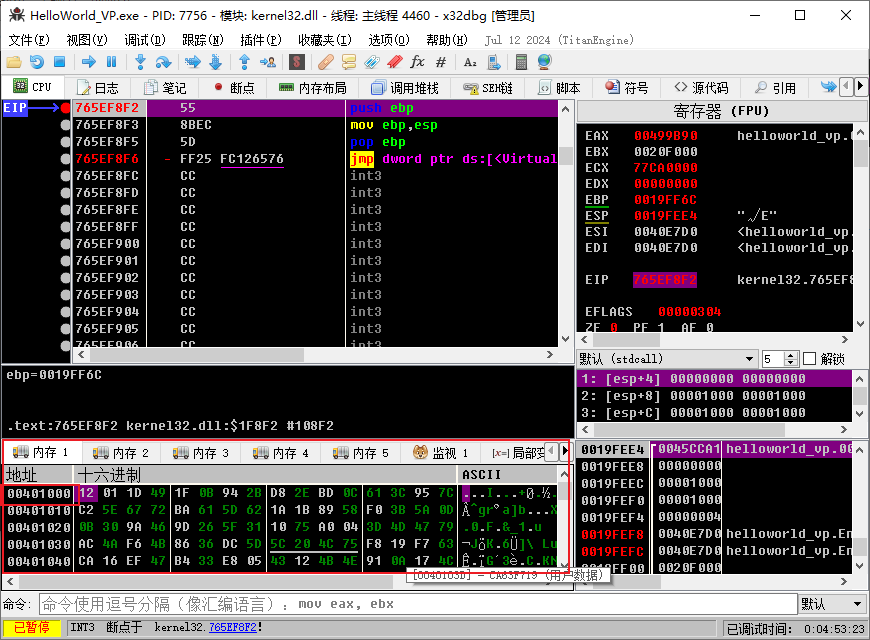Image resolution: width=870 pixels, height=640 pixels.
Task: Click the Step Over toolbar icon
Action: point(161,62)
